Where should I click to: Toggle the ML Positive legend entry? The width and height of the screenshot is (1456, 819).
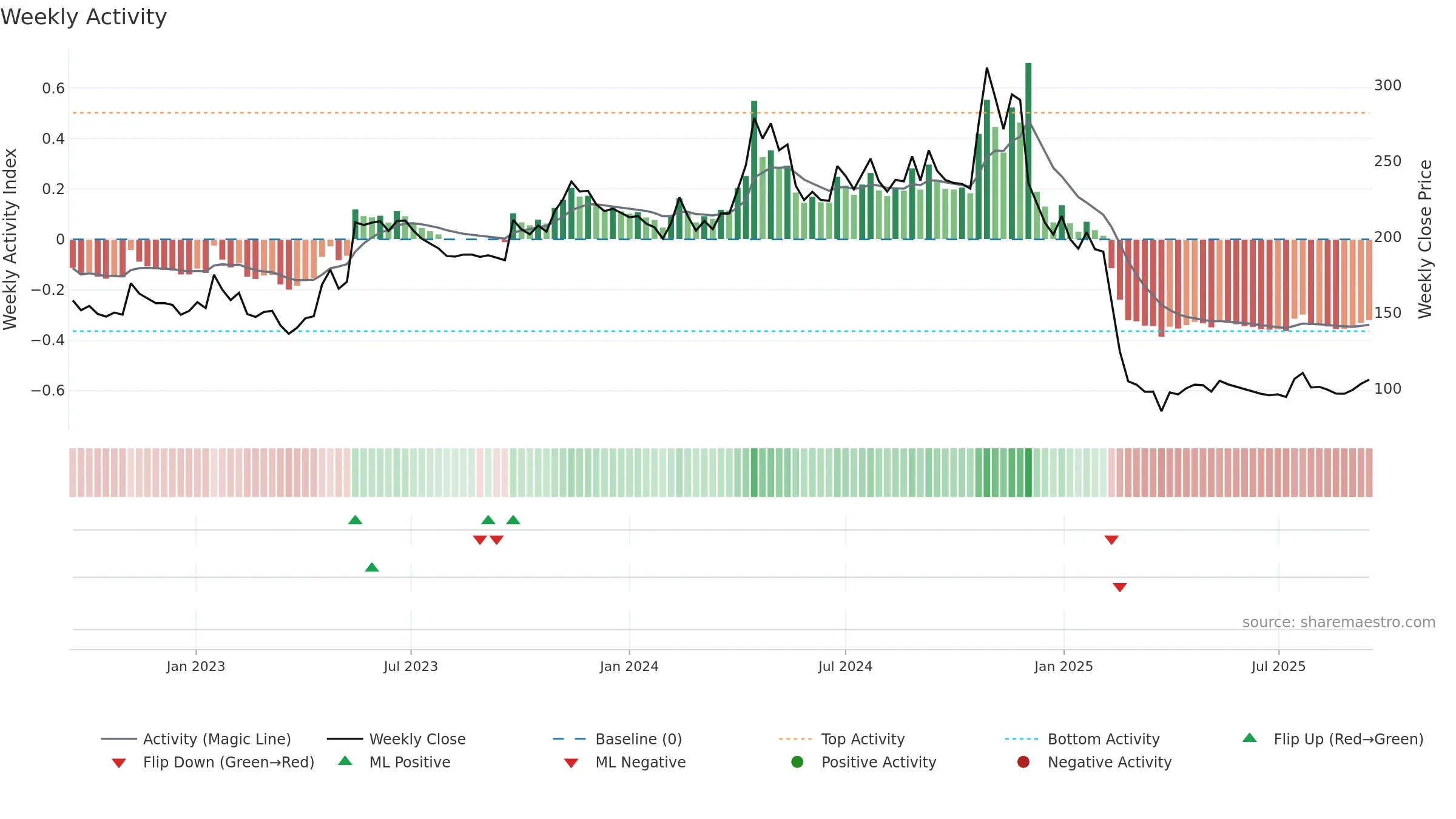click(394, 762)
